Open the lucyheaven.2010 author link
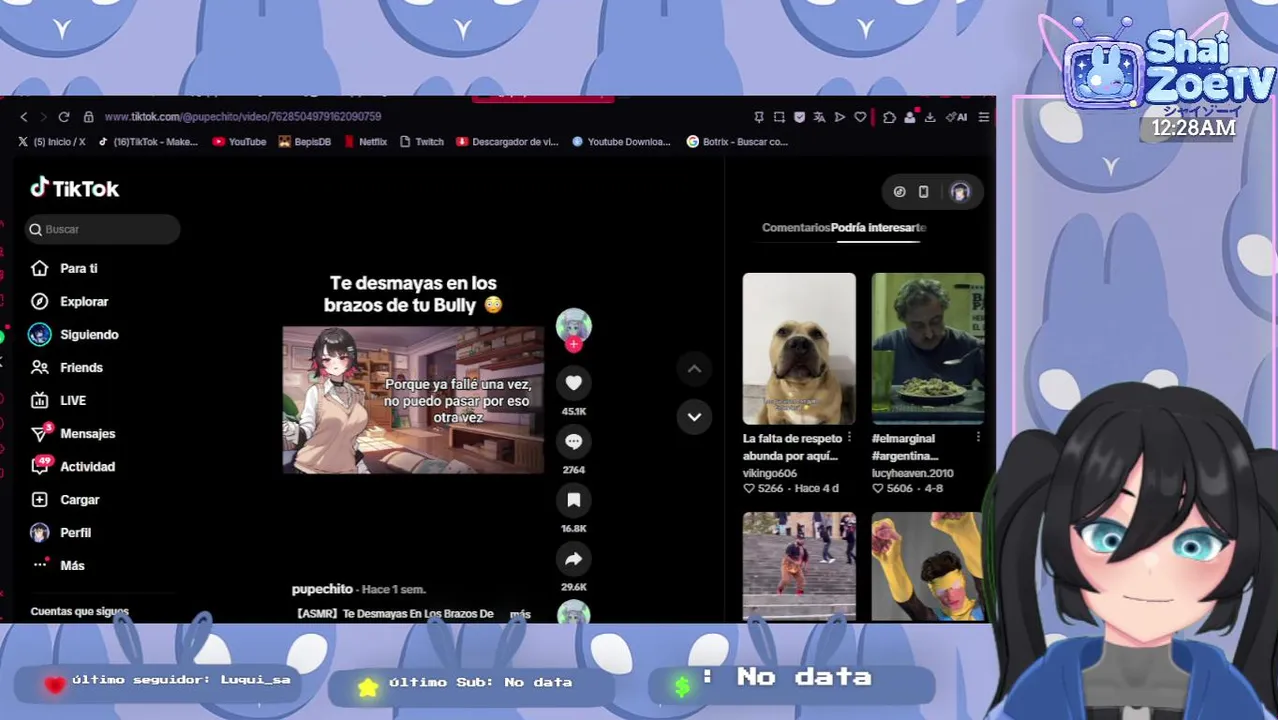 click(x=913, y=473)
